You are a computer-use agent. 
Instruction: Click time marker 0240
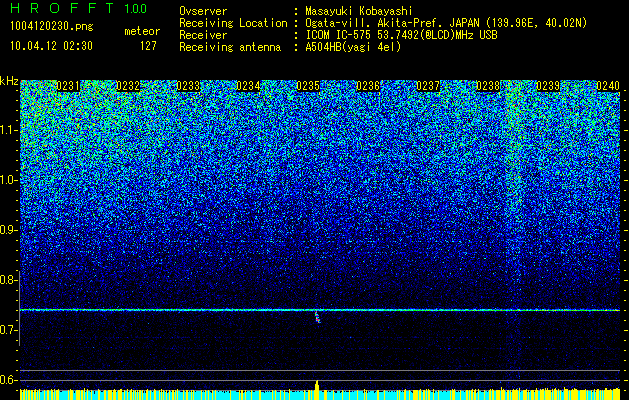click(608, 86)
